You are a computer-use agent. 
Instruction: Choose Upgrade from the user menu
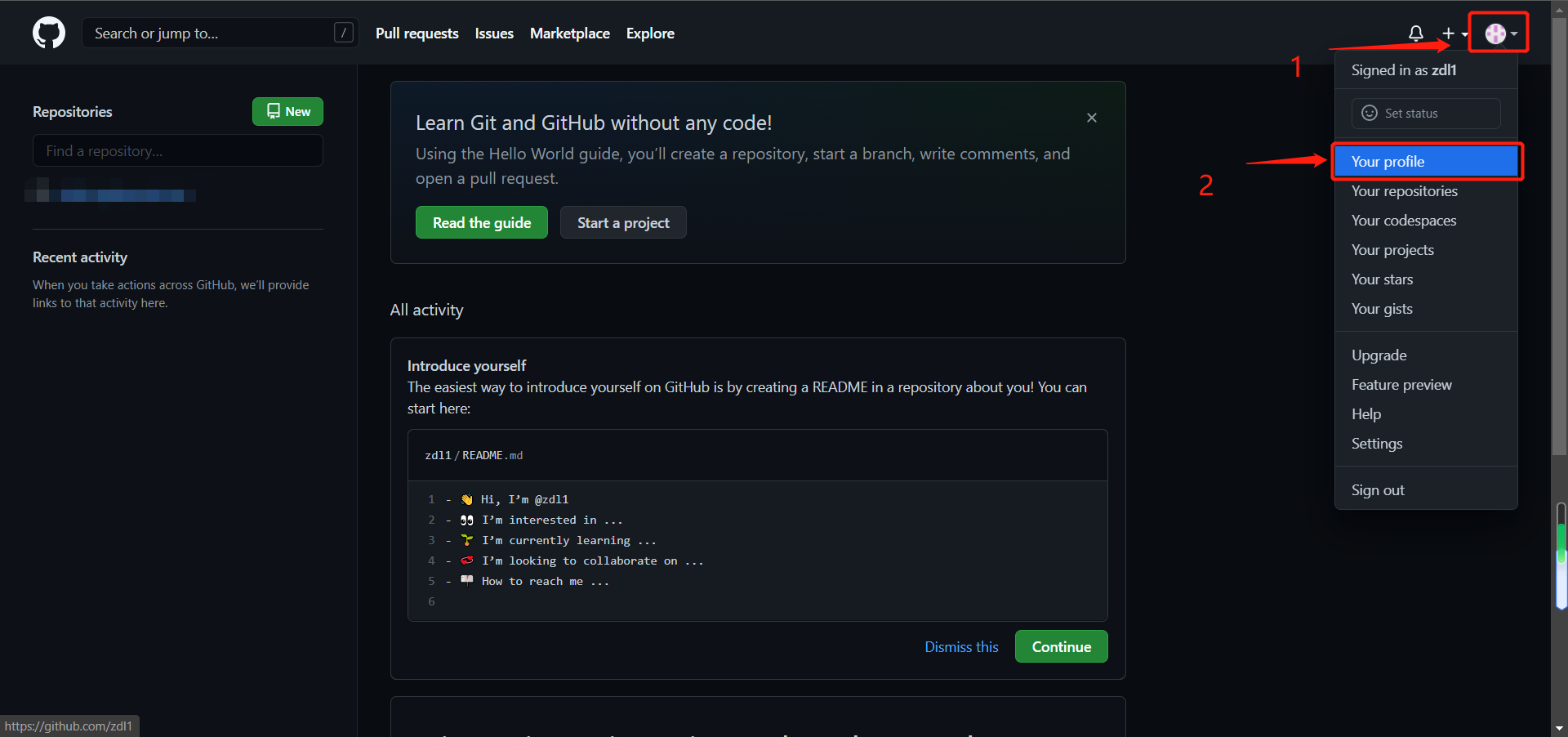point(1426,355)
